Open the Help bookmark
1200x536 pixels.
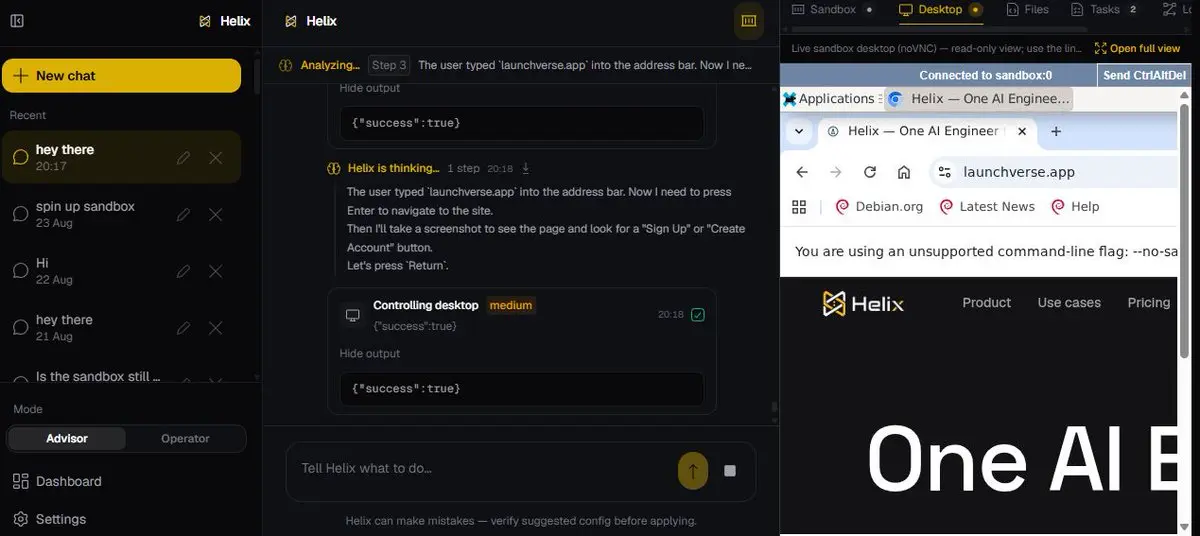click(1075, 206)
